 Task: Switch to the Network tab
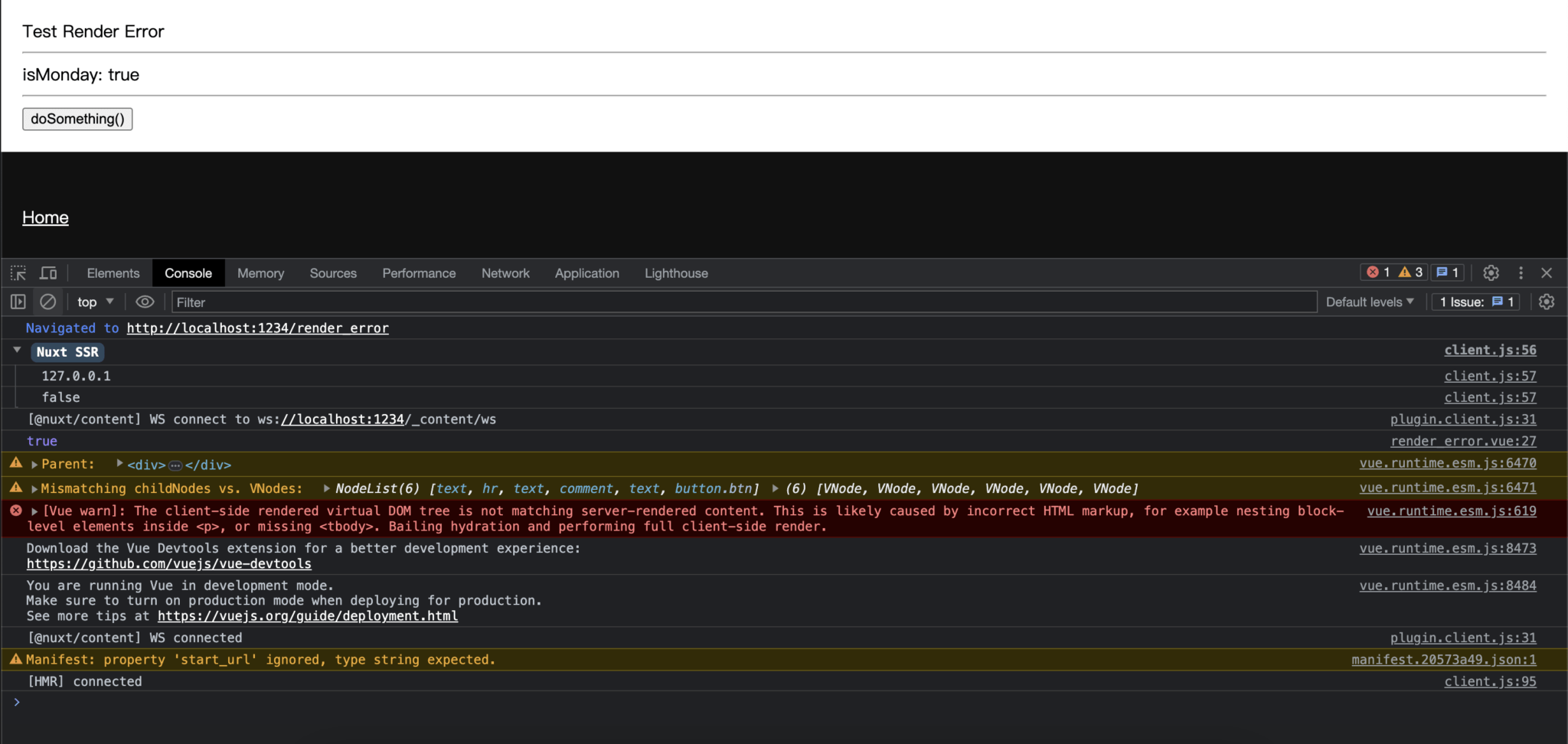505,273
